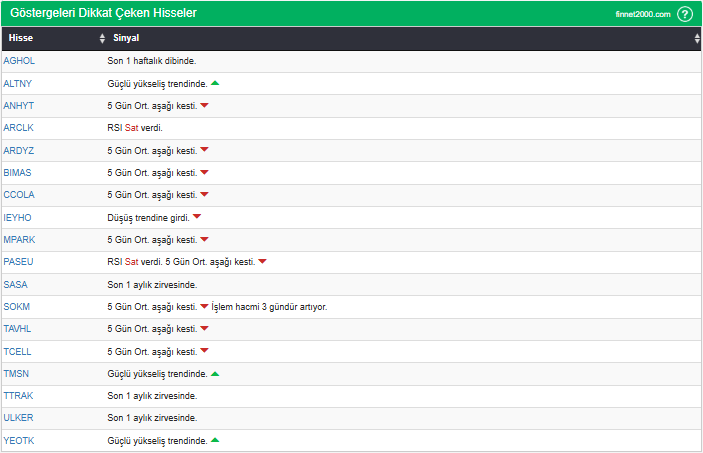703x453 pixels.
Task: Select TCELL signal '5 Gün Ort. aşağı kesti.'
Action: (152, 352)
